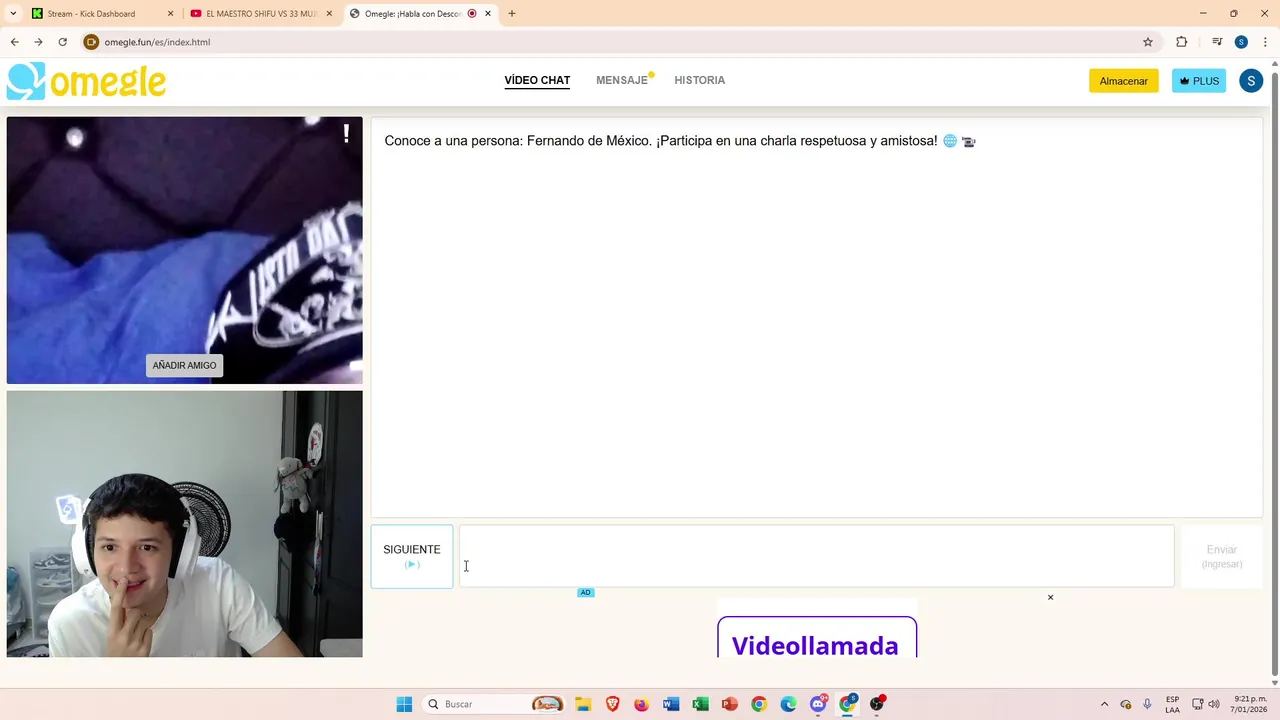Bookmark this page with star icon
The image size is (1280, 720).
click(1148, 42)
